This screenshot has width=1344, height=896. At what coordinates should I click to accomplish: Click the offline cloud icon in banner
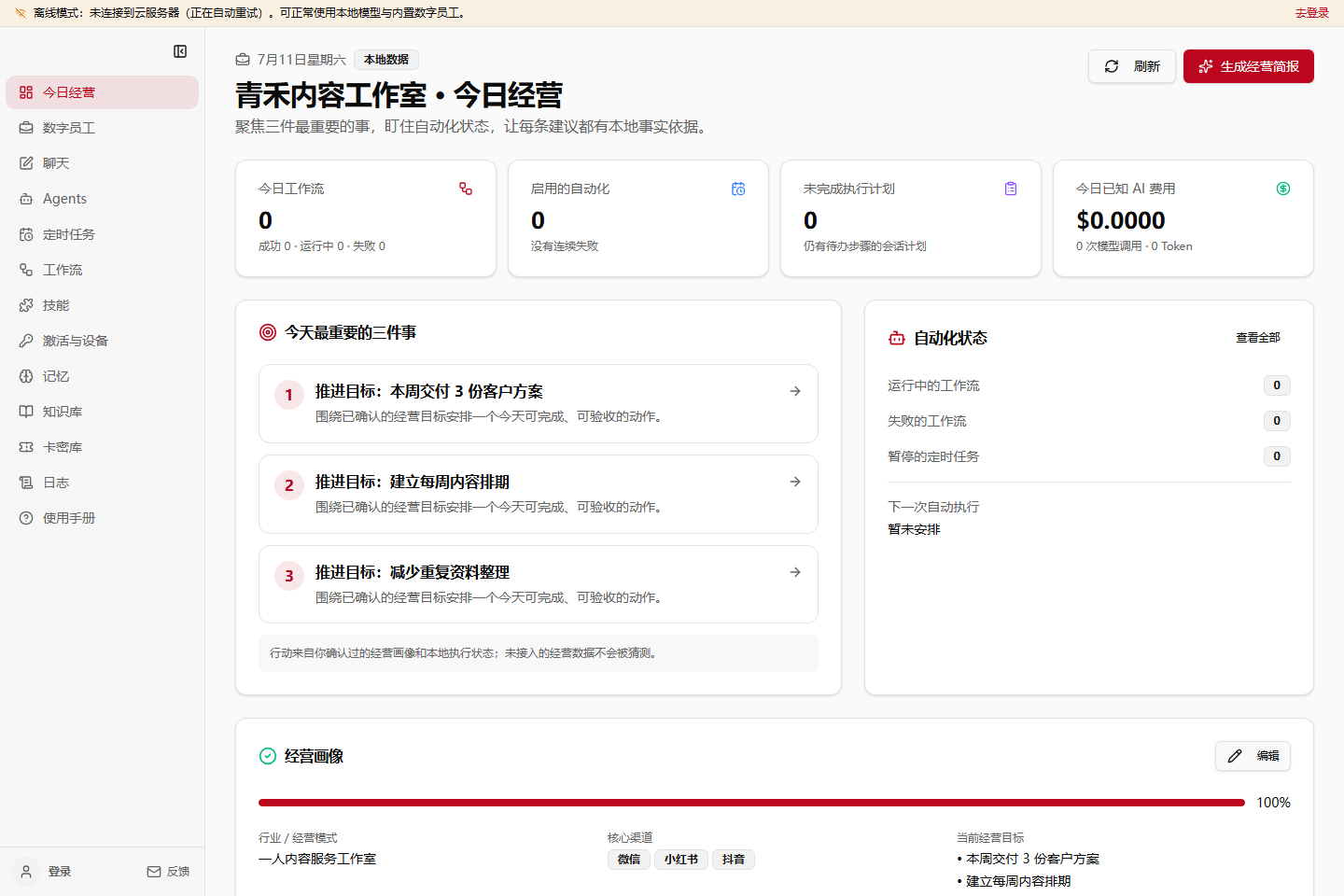click(21, 13)
